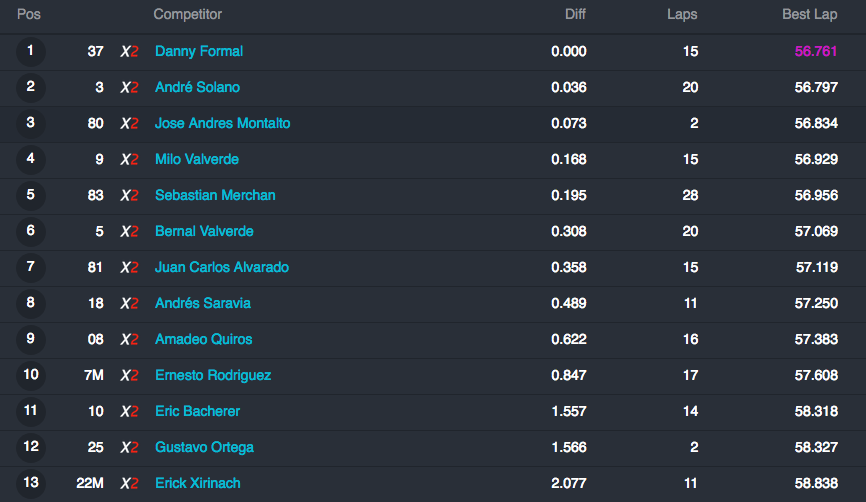
Task: Click the position 1 circle badge
Action: click(x=30, y=51)
